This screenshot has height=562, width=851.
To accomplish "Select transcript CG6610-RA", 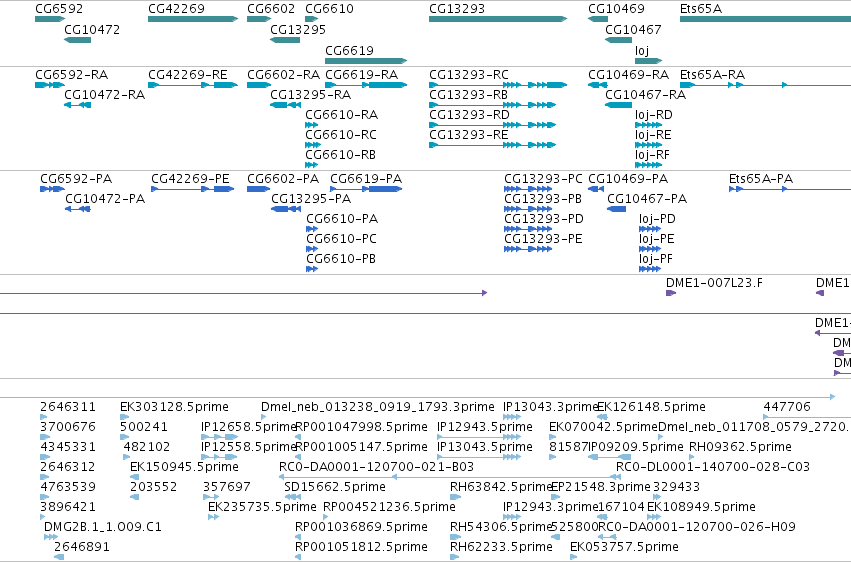I will coord(341,114).
